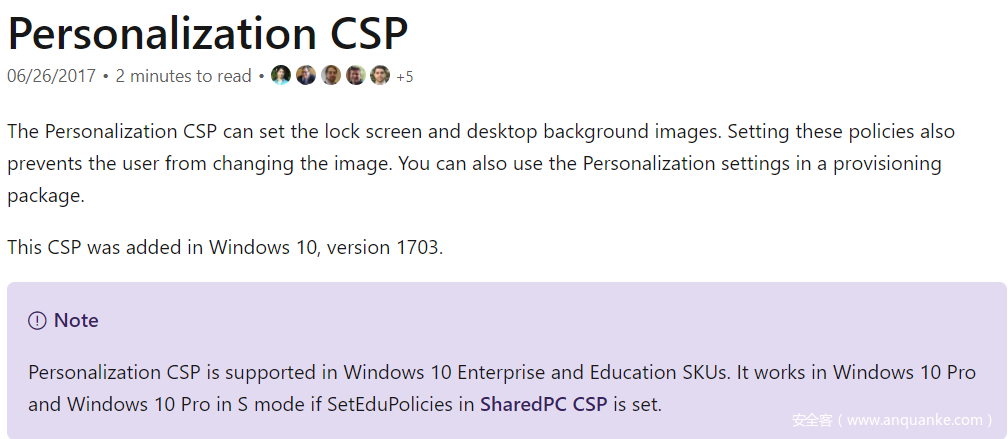Click the third contributor avatar
The height and width of the screenshot is (439, 1008).
(x=331, y=76)
